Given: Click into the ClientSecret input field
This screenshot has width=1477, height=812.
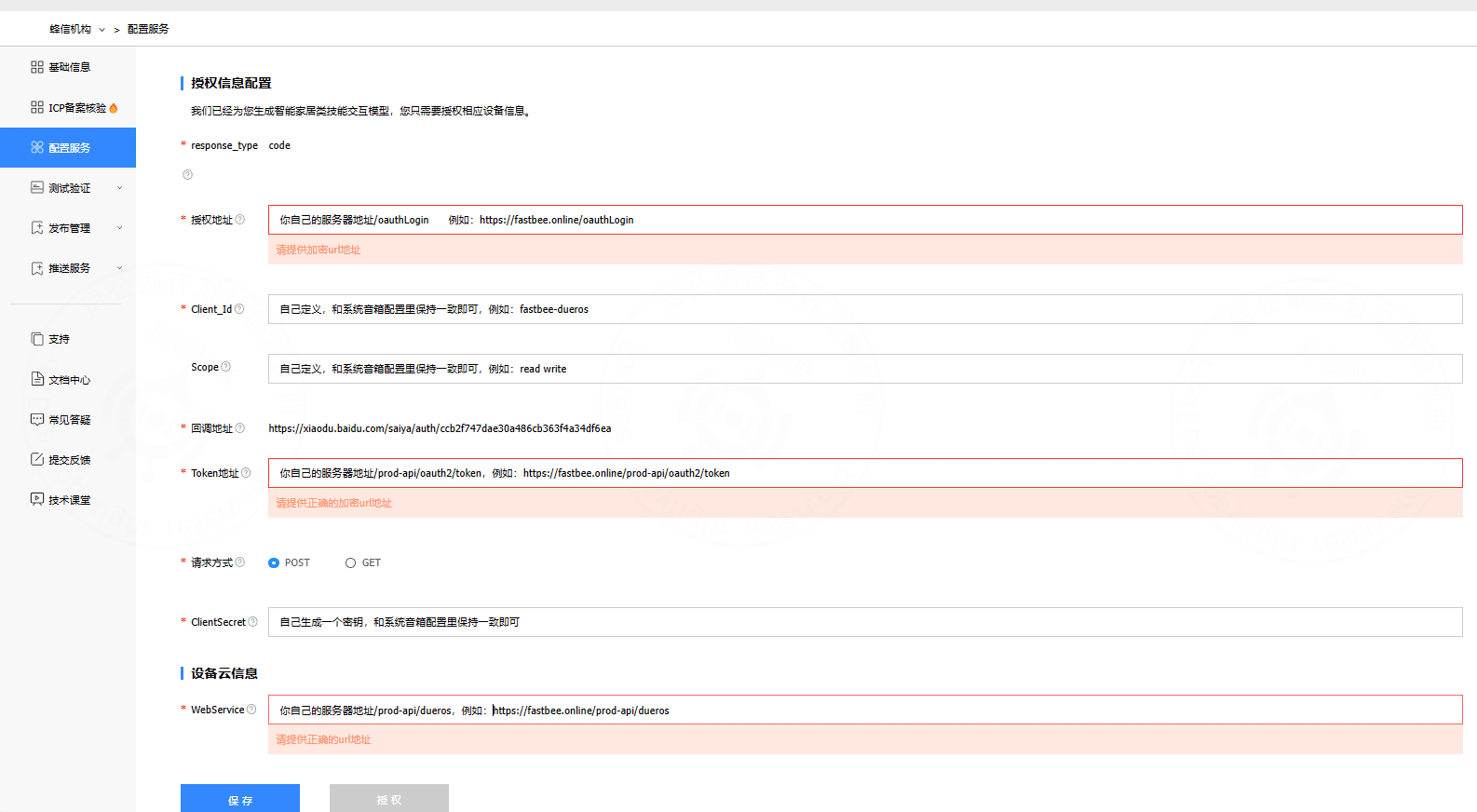Looking at the screenshot, I should coord(865,622).
